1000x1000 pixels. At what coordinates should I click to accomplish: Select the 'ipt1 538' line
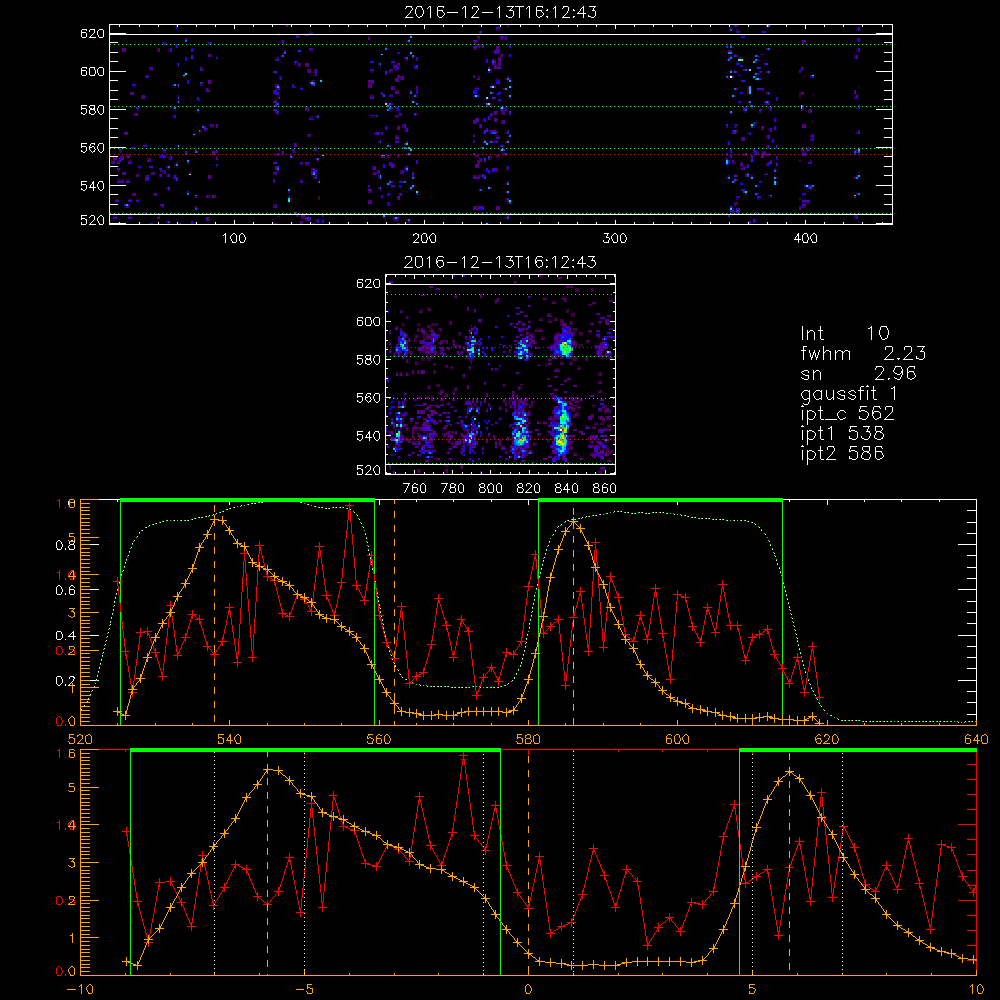[x=842, y=434]
